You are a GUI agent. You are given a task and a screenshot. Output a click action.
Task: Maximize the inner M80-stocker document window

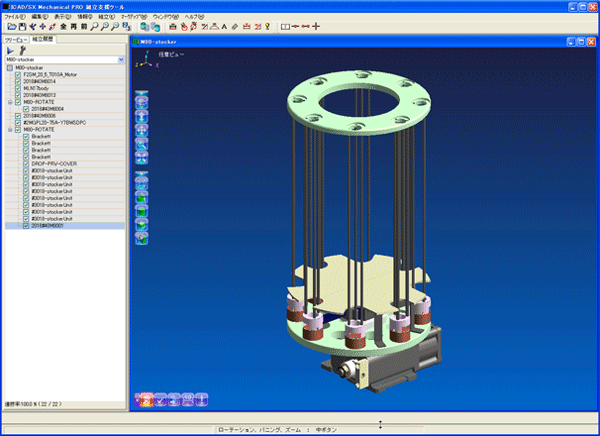click(x=581, y=42)
